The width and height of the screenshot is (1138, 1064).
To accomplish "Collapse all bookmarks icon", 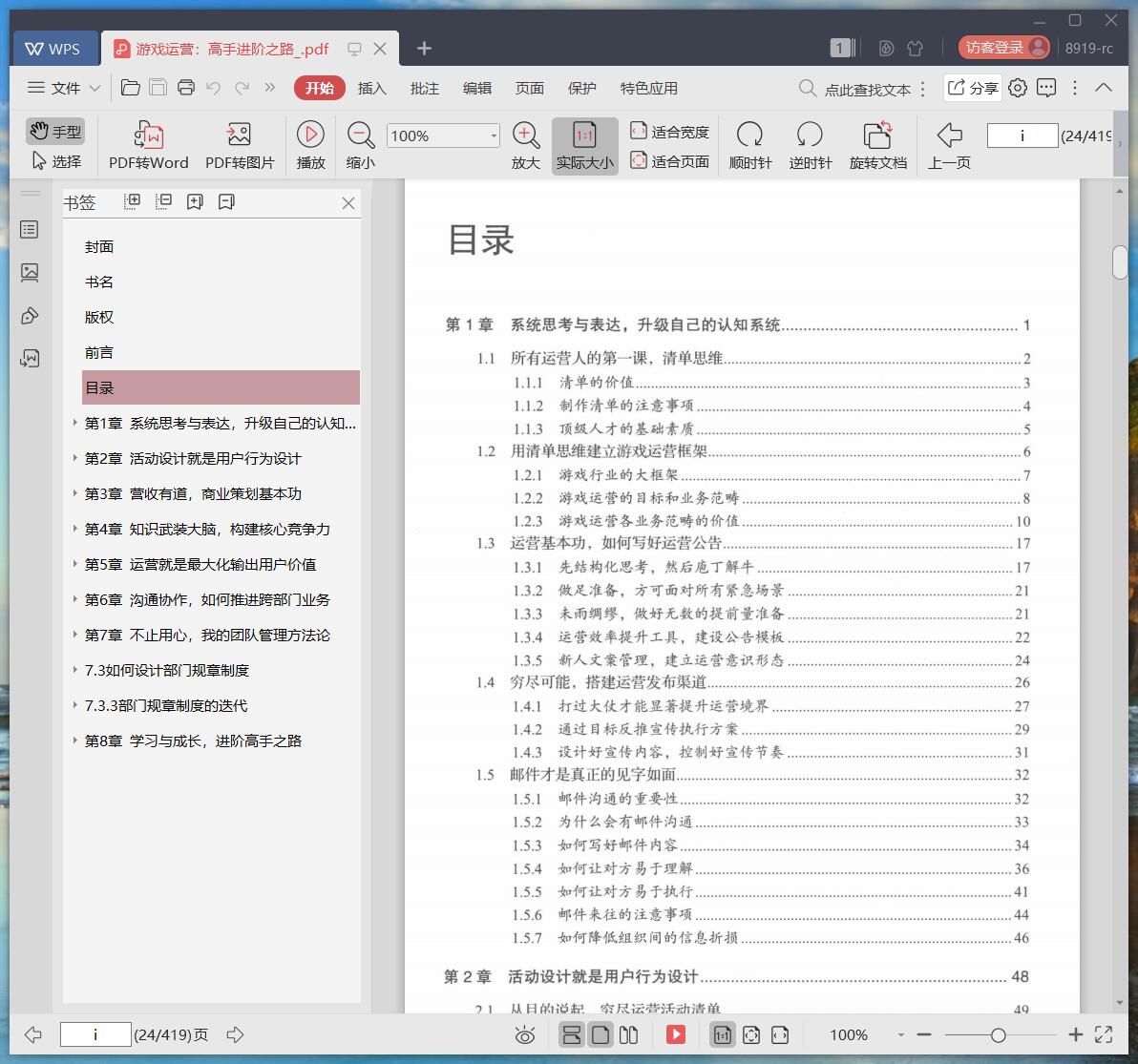I will [163, 201].
